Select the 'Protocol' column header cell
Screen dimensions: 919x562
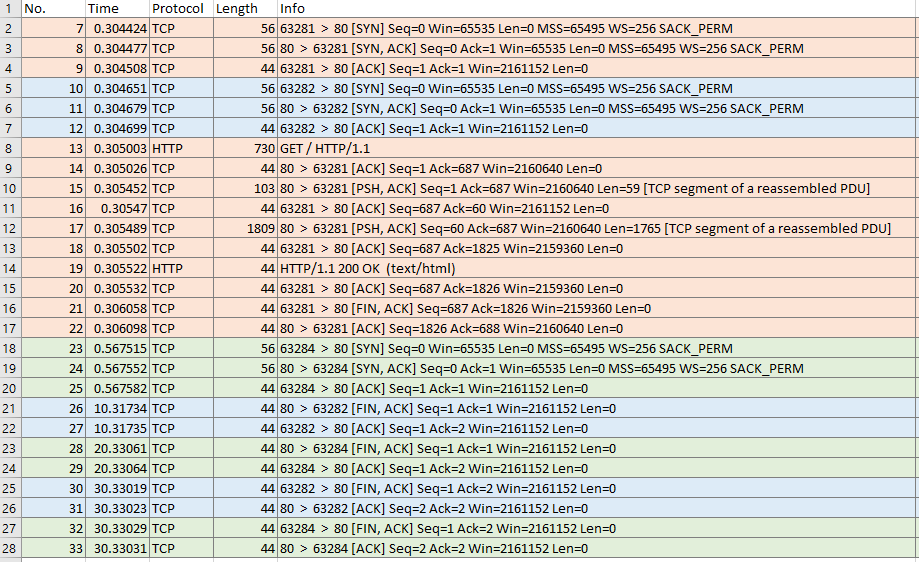[181, 9]
